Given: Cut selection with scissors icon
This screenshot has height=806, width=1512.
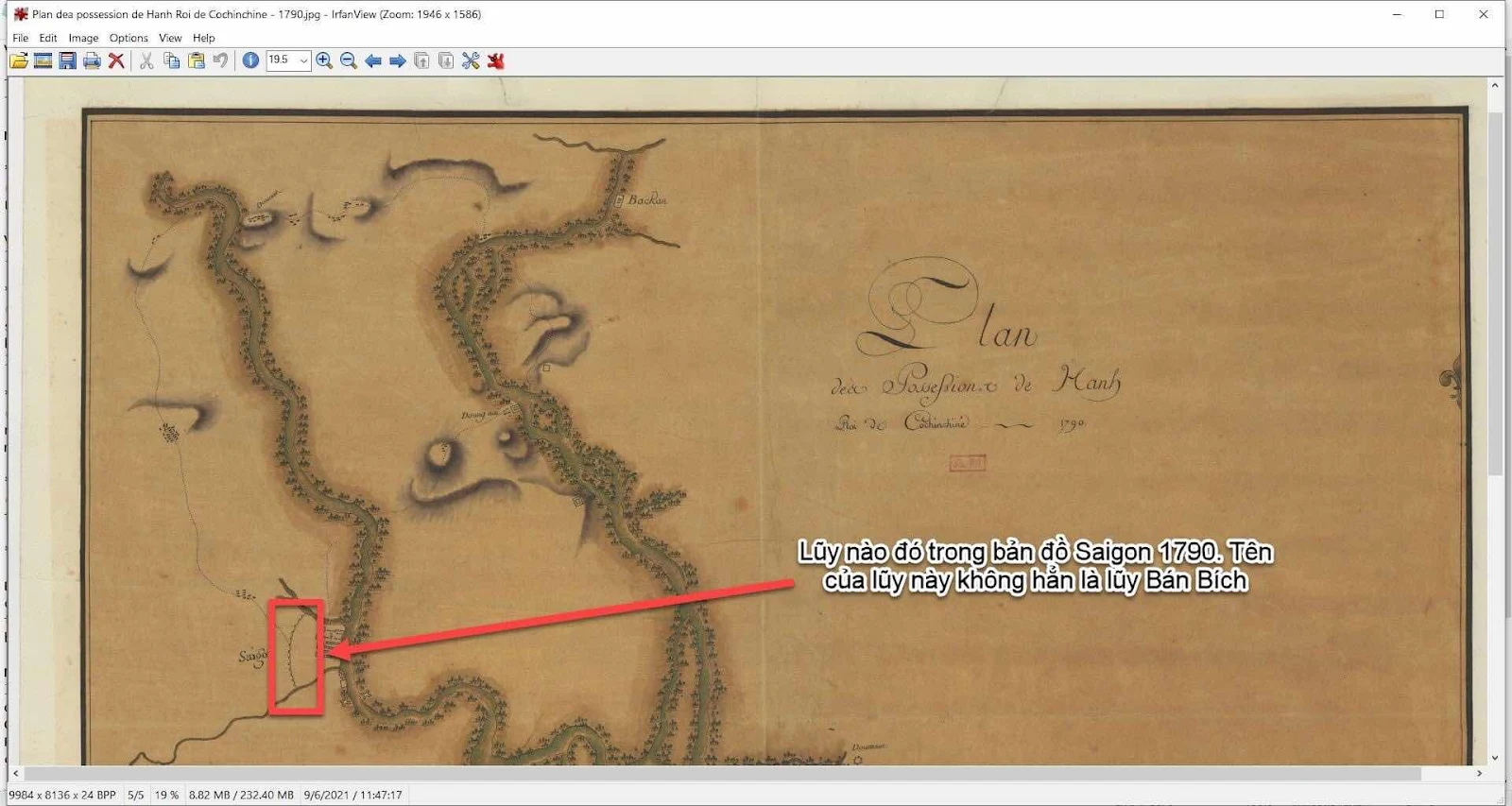Looking at the screenshot, I should click(x=146, y=60).
